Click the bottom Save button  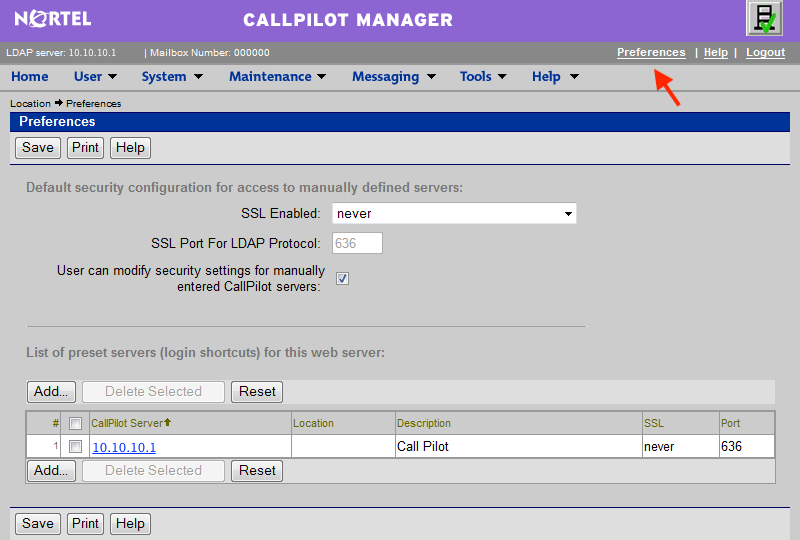(x=38, y=524)
